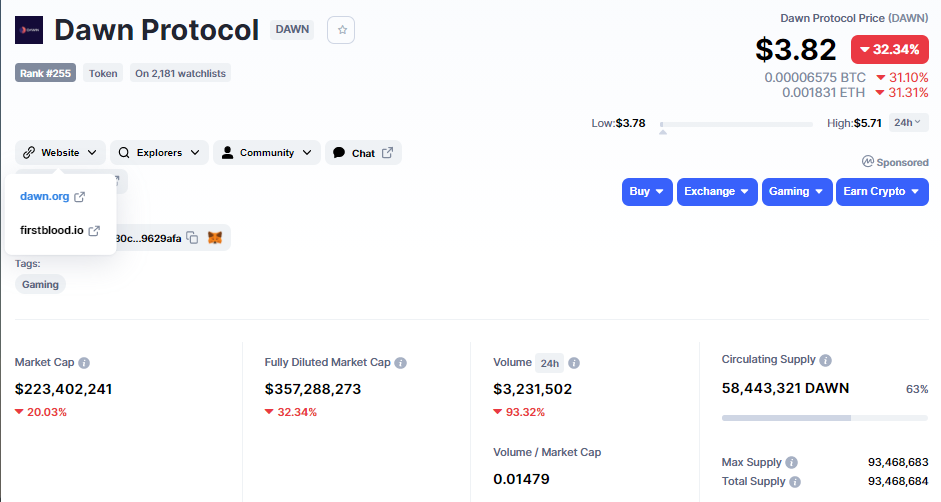Click the Sponsored logo icon
Image resolution: width=941 pixels, height=502 pixels.
click(x=868, y=162)
